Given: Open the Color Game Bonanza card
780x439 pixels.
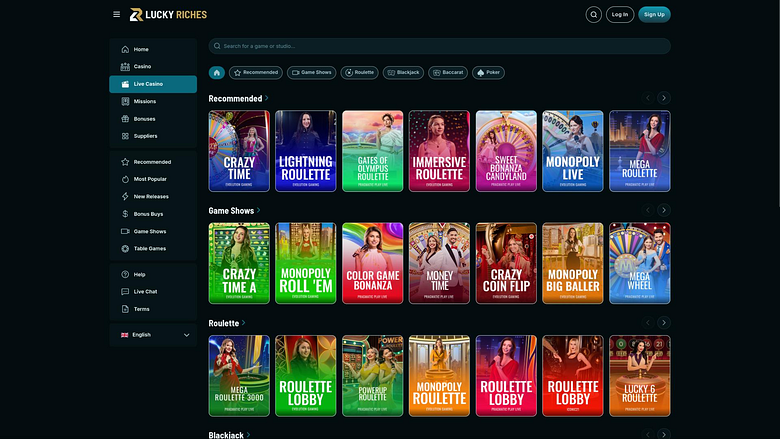Looking at the screenshot, I should click(x=373, y=263).
